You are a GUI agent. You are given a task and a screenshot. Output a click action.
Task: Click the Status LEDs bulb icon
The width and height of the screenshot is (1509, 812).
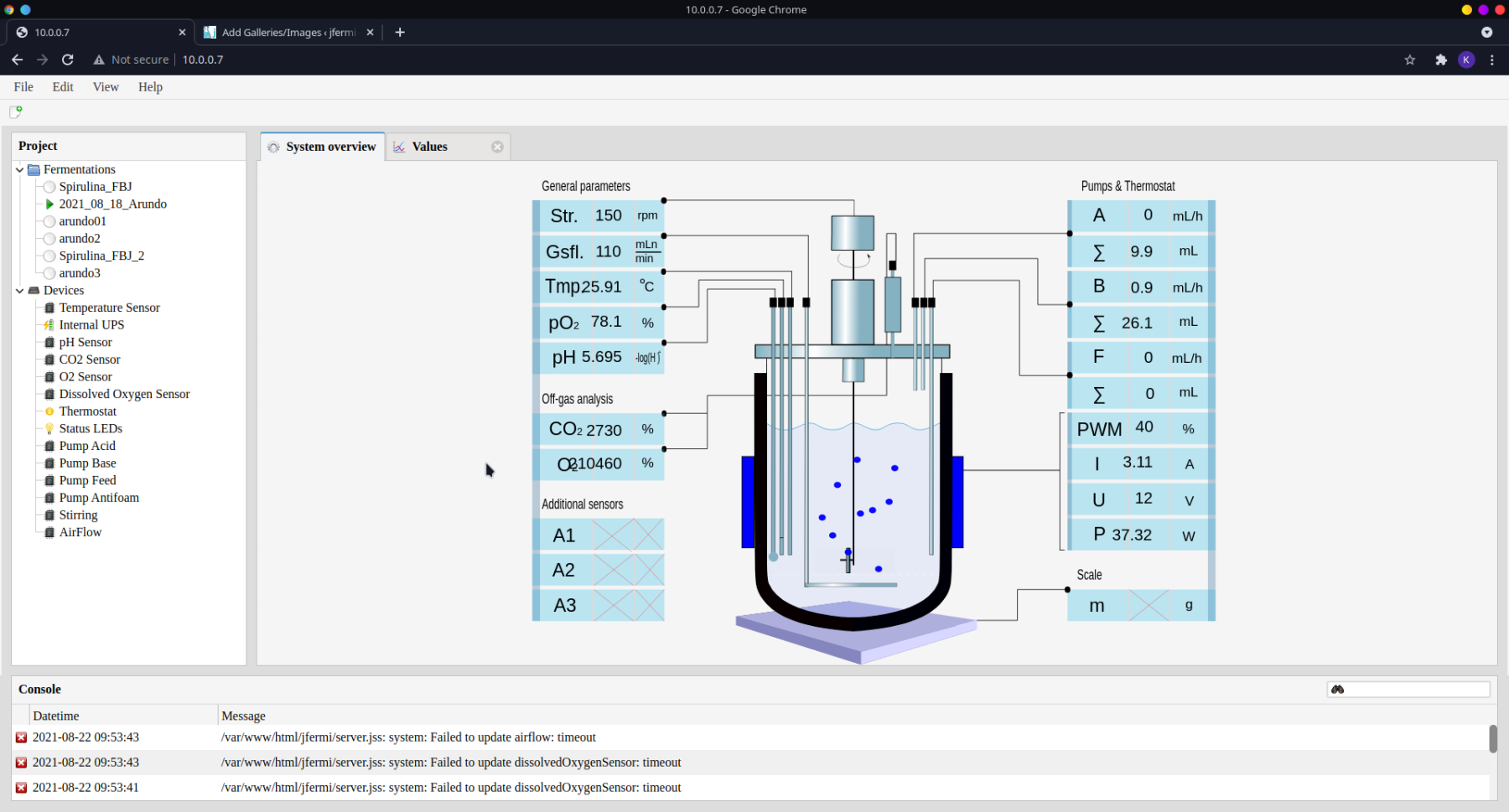[49, 429]
